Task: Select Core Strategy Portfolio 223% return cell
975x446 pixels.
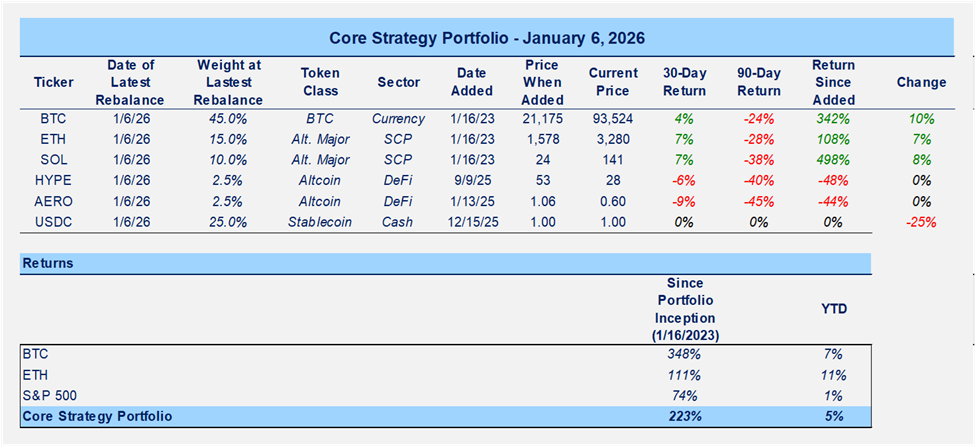Action: 686,415
